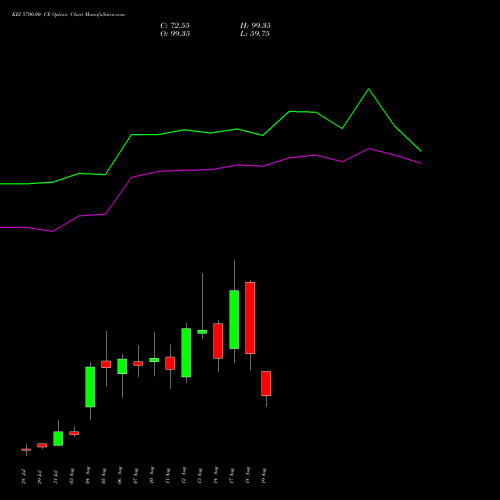Click the '19 Aug' date label
Screen dimensions: 500x500
(264, 475)
